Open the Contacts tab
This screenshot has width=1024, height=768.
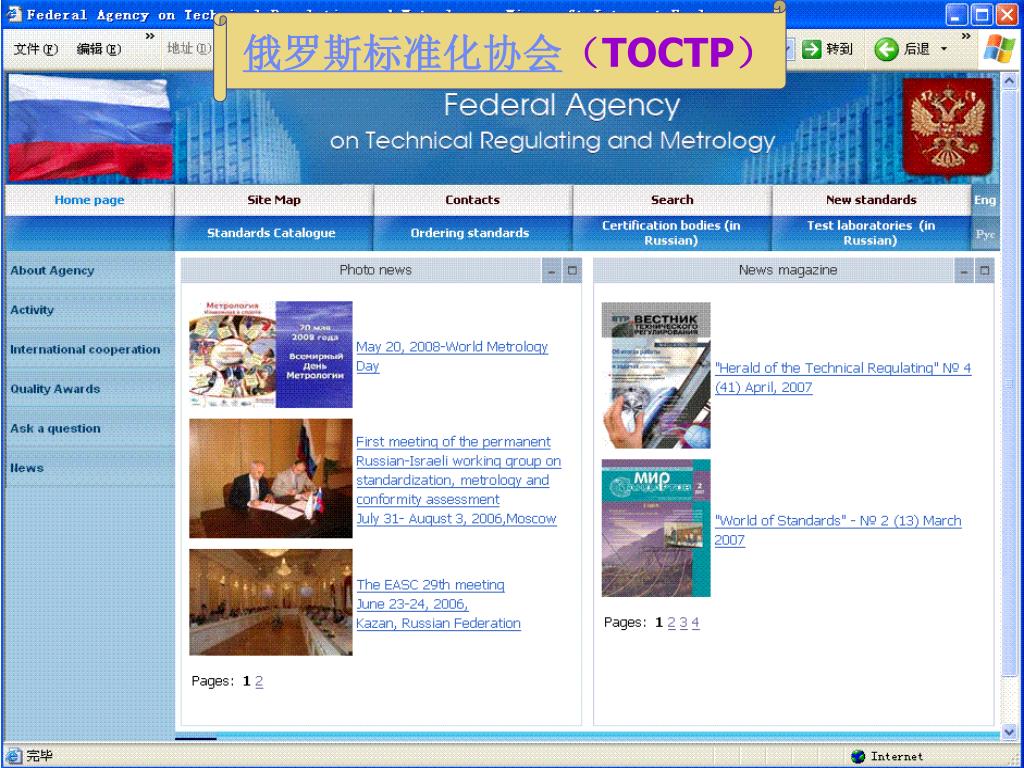pos(472,200)
